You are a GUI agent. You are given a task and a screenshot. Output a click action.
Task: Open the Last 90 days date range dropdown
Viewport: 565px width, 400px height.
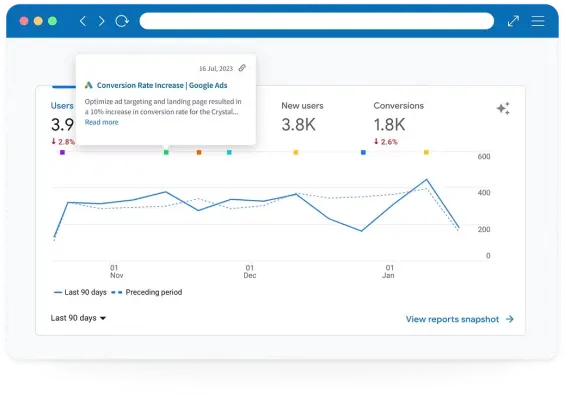78,318
